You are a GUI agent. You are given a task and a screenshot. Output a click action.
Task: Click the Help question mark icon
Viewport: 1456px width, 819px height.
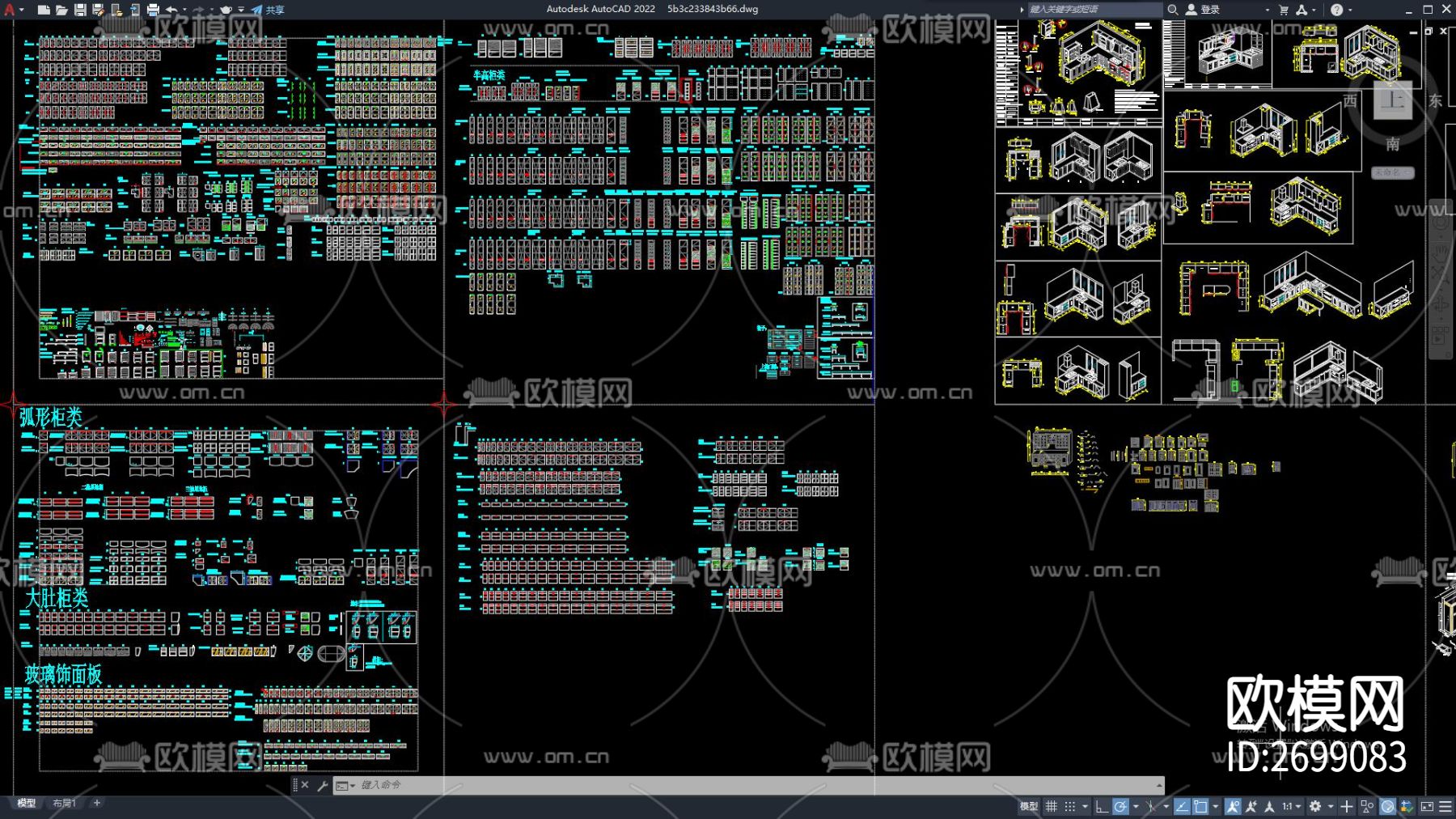click(1336, 10)
